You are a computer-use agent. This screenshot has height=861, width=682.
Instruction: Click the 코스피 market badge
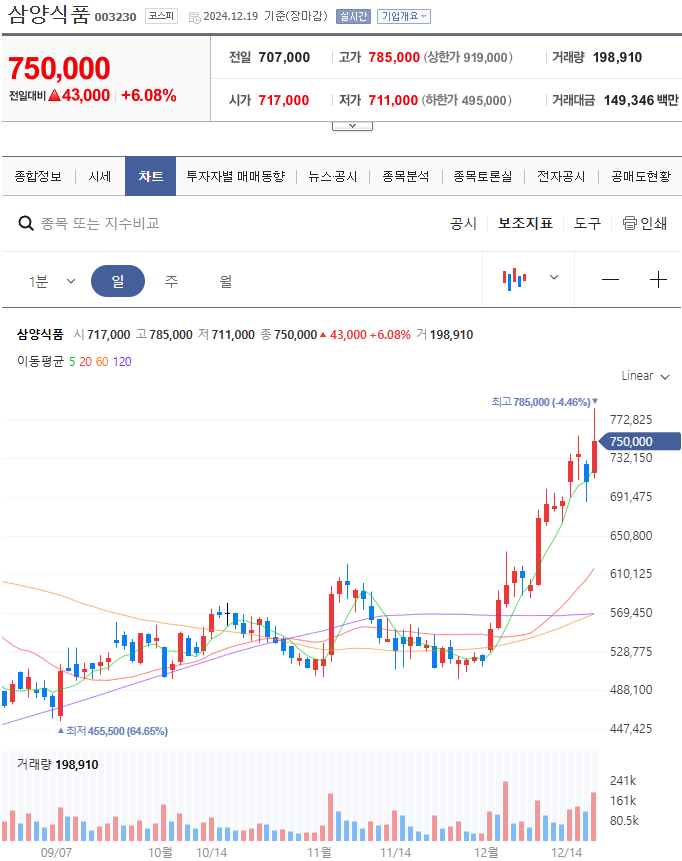(161, 16)
